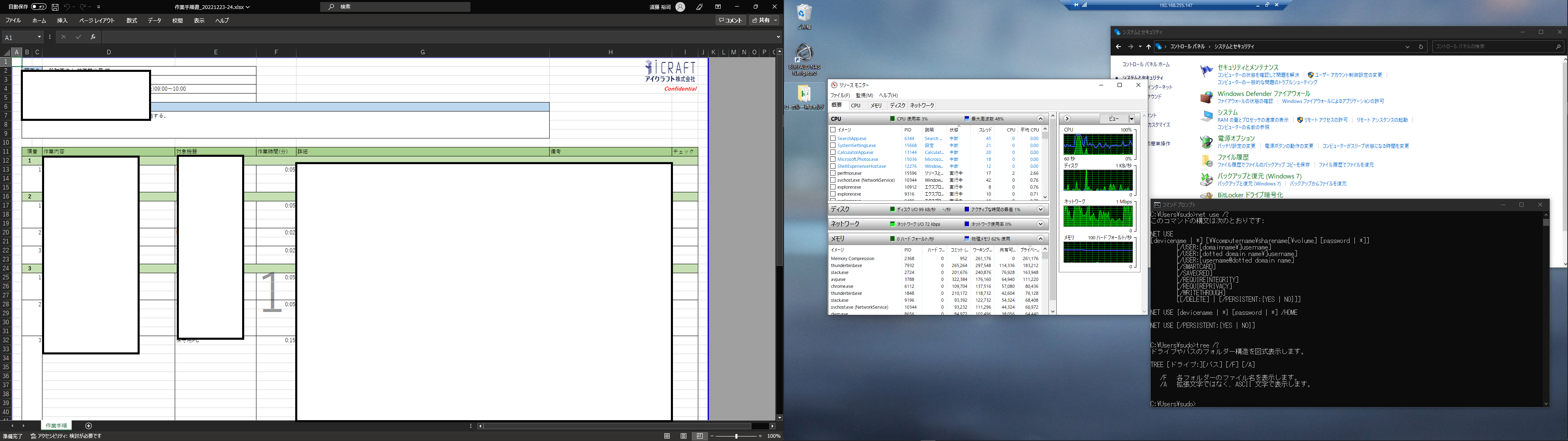Open the Recycle Bin desktop icon
The height and width of the screenshot is (441, 1568).
804,16
